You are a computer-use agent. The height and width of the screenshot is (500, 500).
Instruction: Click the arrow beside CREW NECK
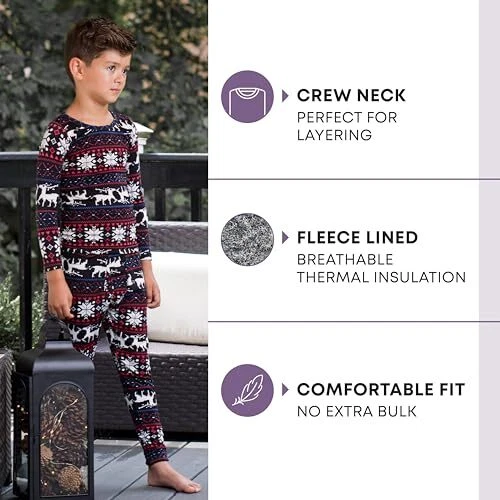pos(285,96)
